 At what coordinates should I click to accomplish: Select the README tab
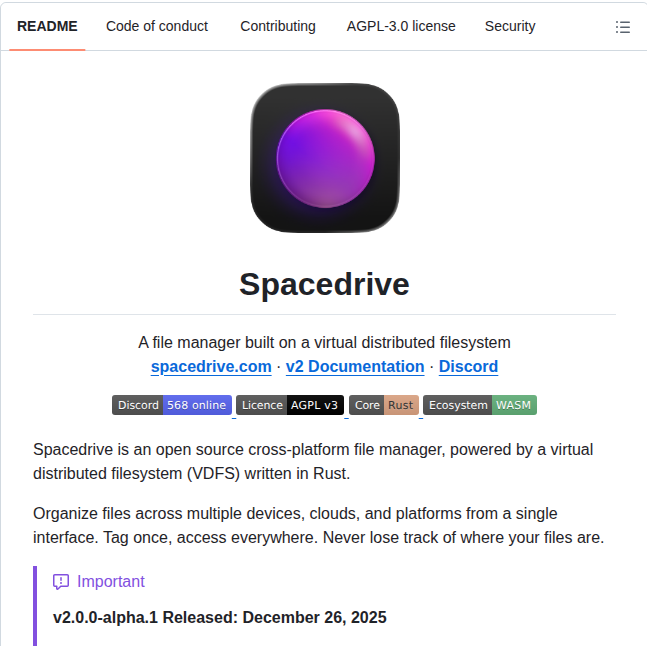point(47,26)
